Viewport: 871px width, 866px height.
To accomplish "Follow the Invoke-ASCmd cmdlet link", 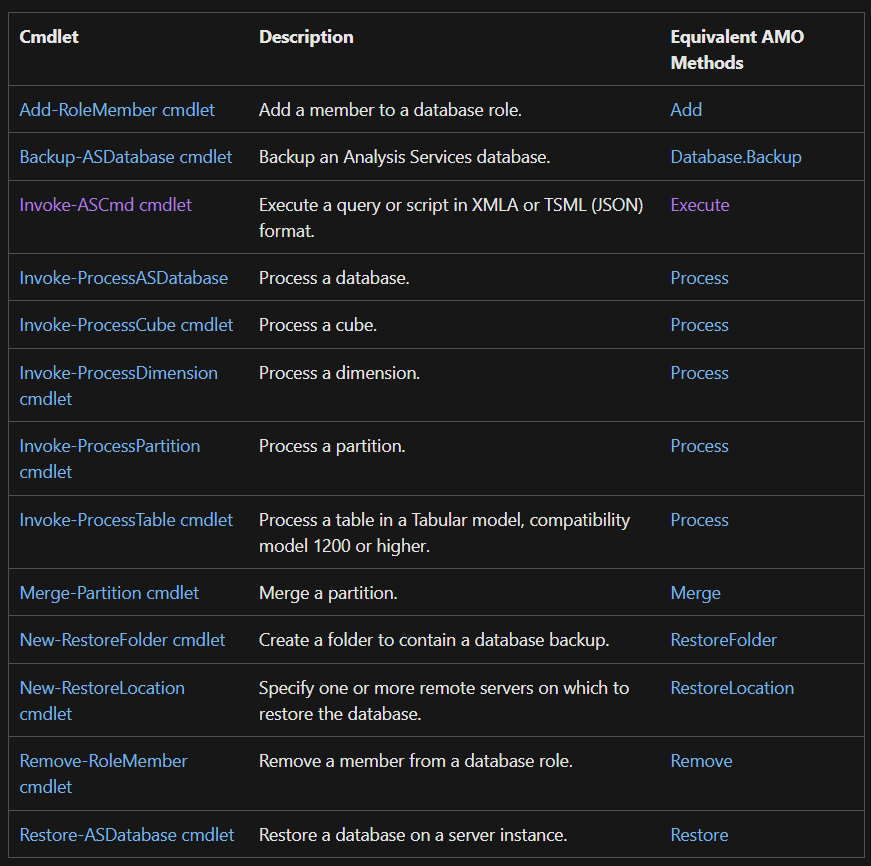I will (x=105, y=205).
